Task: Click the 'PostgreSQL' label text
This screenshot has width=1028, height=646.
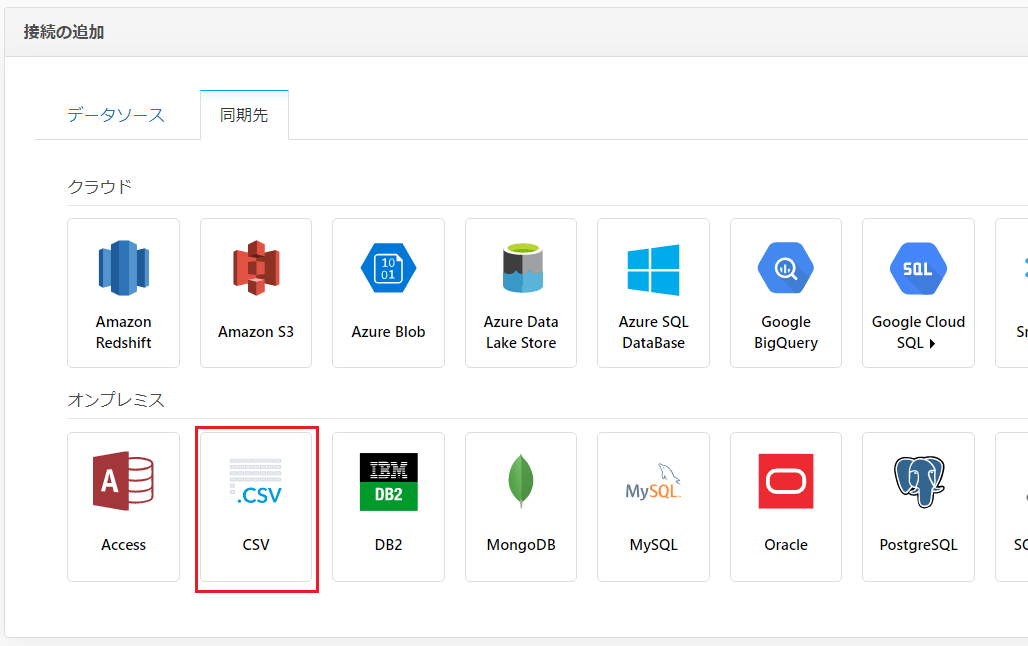Action: [919, 545]
